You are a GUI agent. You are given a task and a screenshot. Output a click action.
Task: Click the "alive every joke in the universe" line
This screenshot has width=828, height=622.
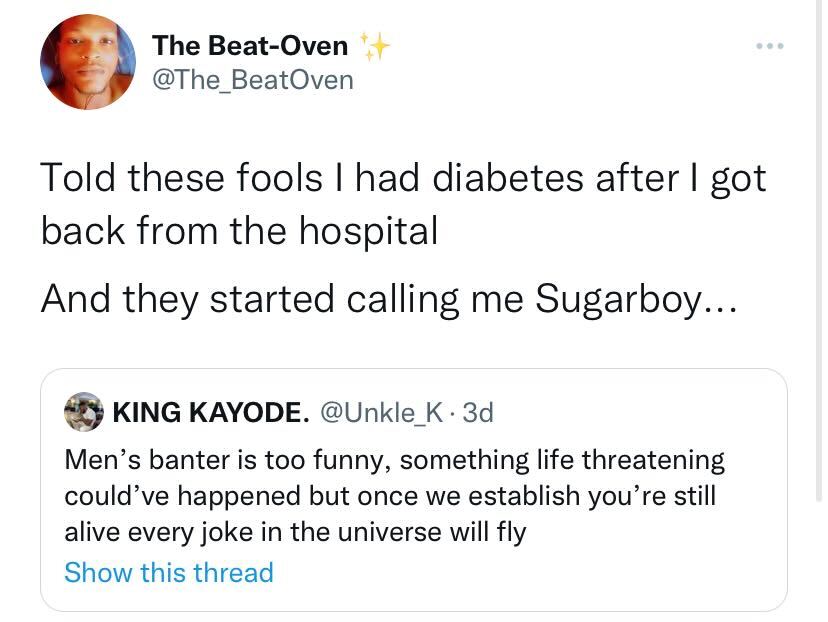tap(295, 532)
